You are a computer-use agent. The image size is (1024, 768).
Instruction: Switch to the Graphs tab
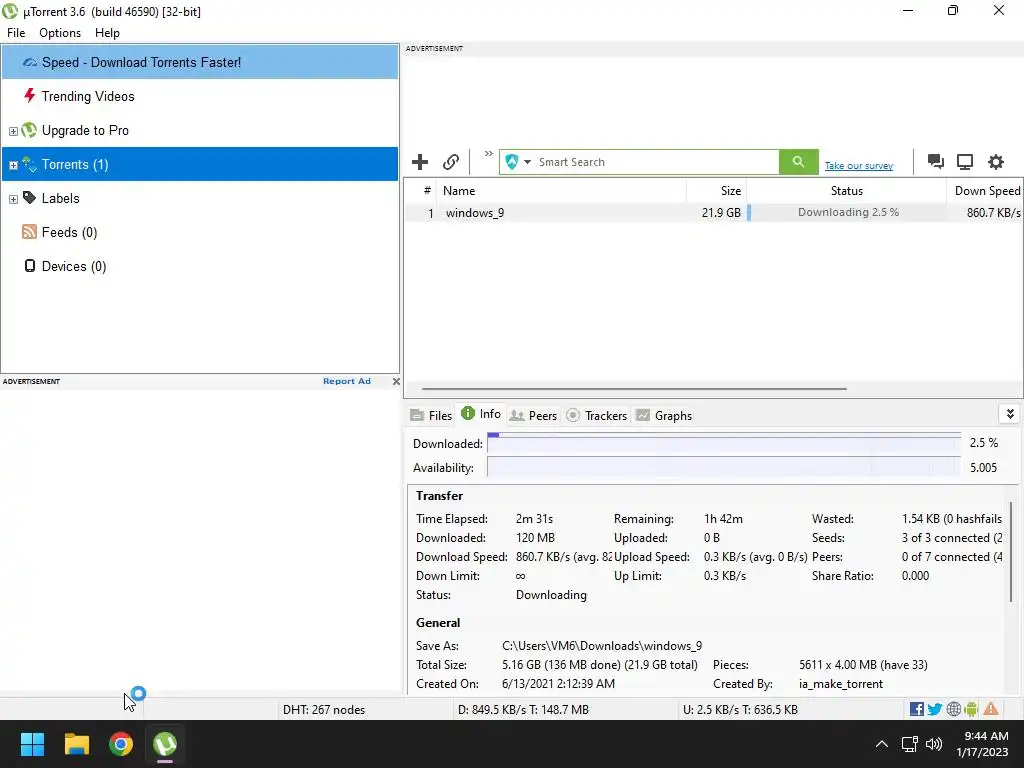[x=664, y=415]
